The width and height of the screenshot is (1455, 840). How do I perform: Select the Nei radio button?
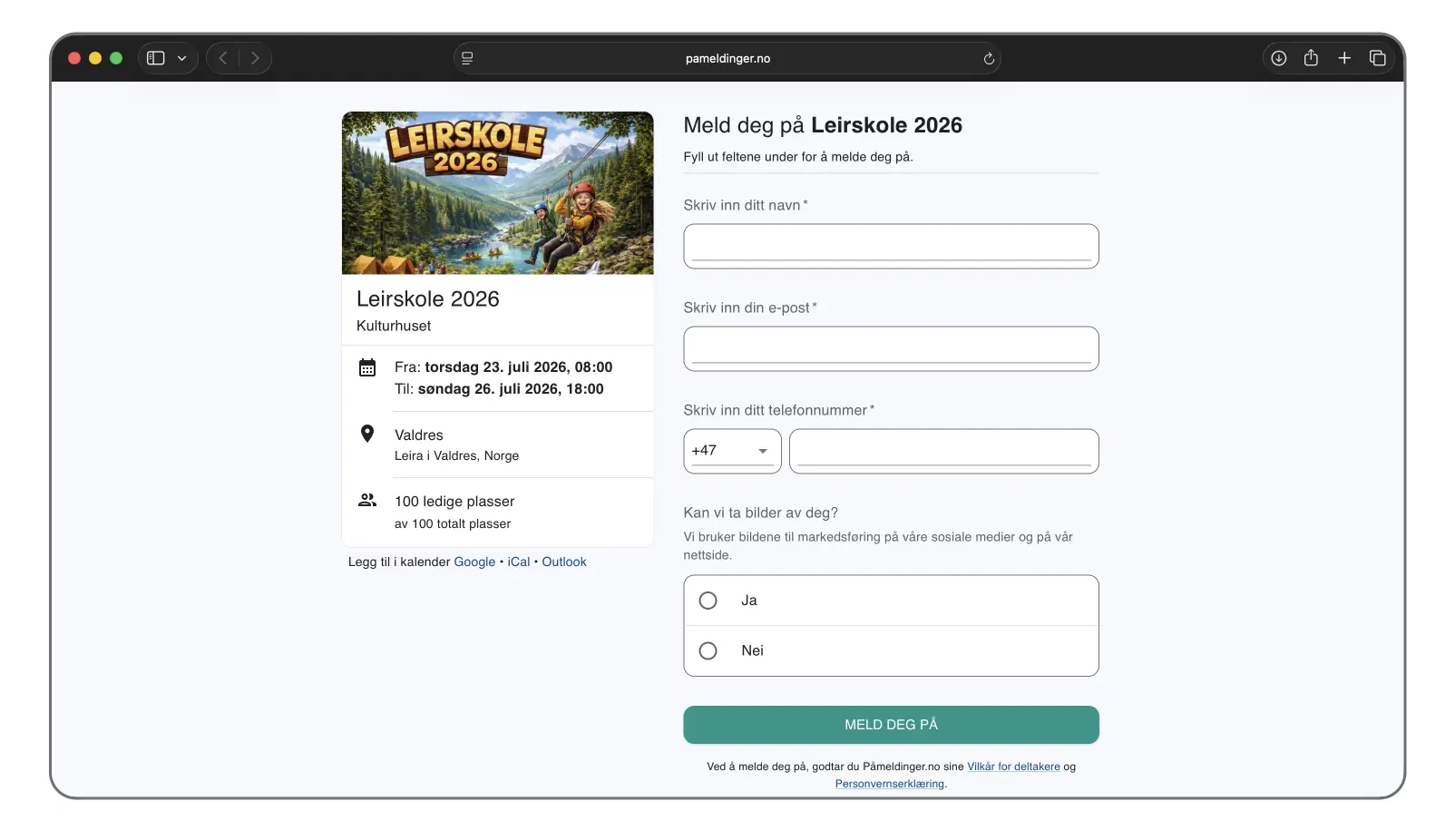coord(708,650)
